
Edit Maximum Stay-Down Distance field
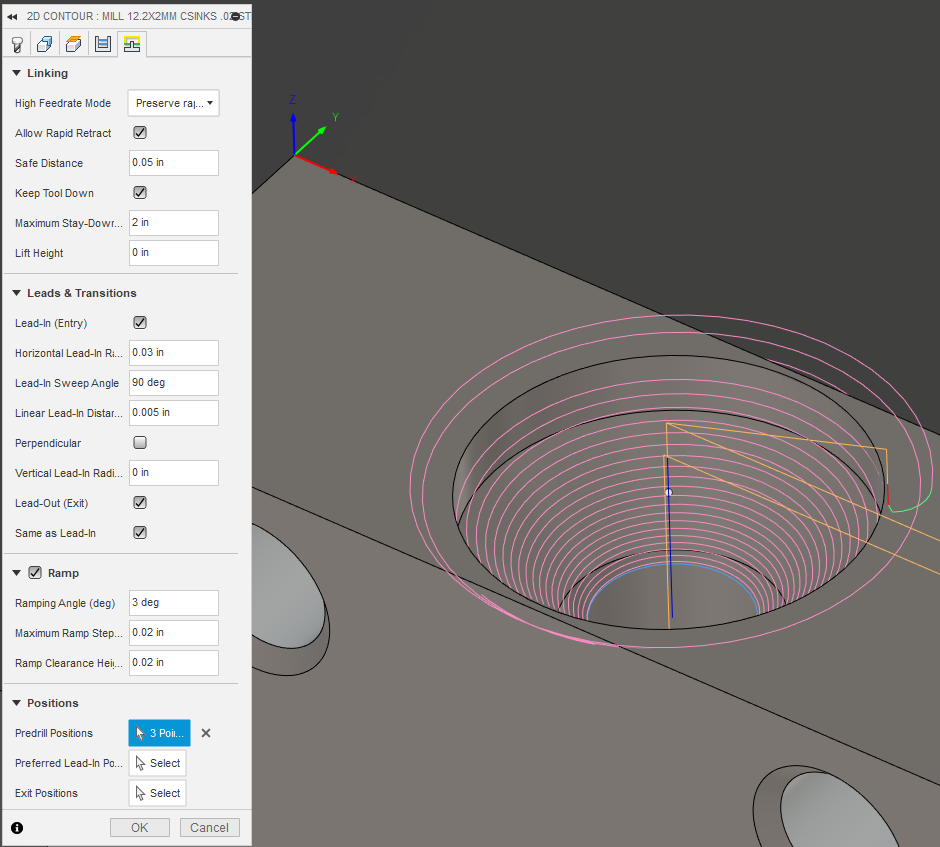coord(174,222)
